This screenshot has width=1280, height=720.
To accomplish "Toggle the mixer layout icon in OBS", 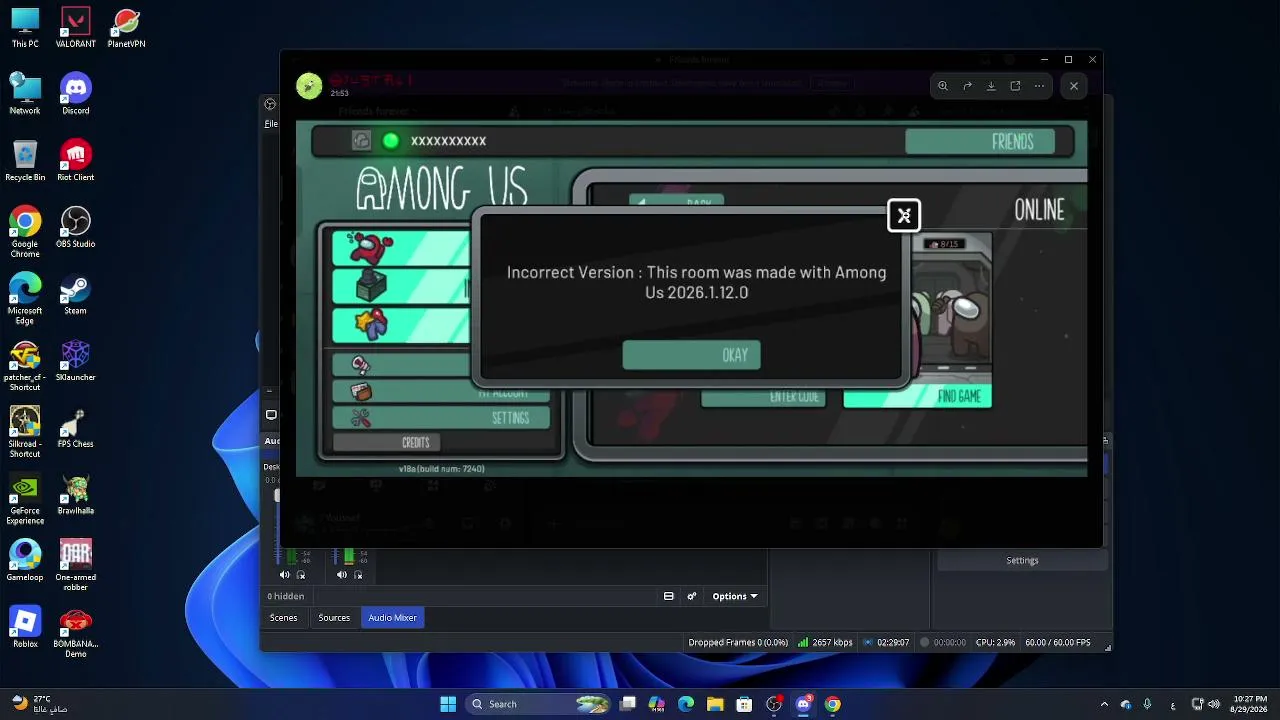I will coord(669,597).
